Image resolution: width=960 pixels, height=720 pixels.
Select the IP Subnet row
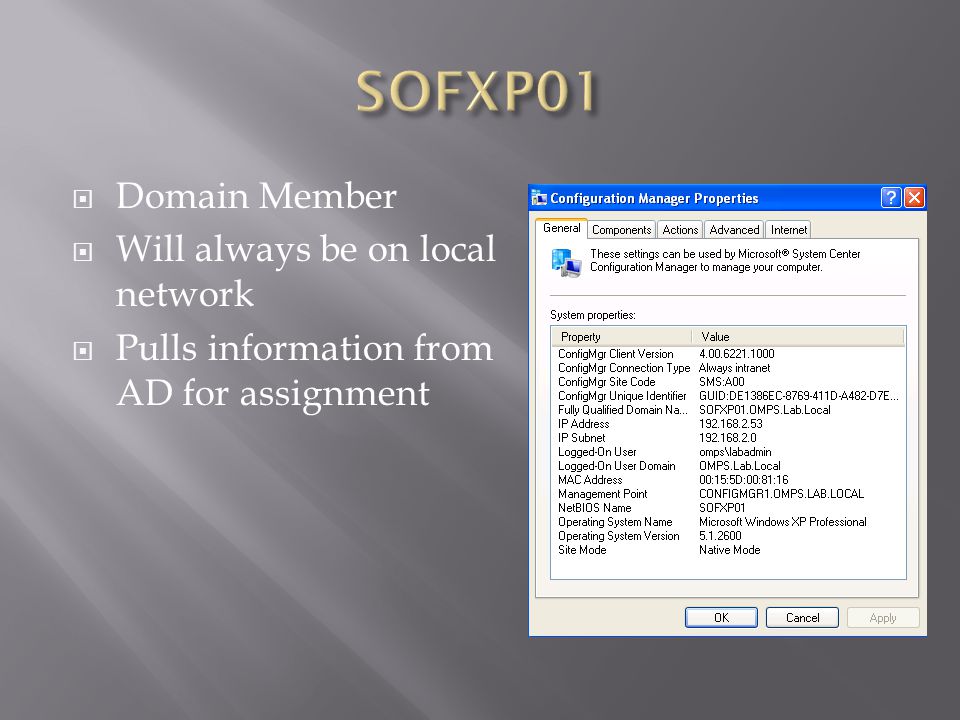pos(729,438)
